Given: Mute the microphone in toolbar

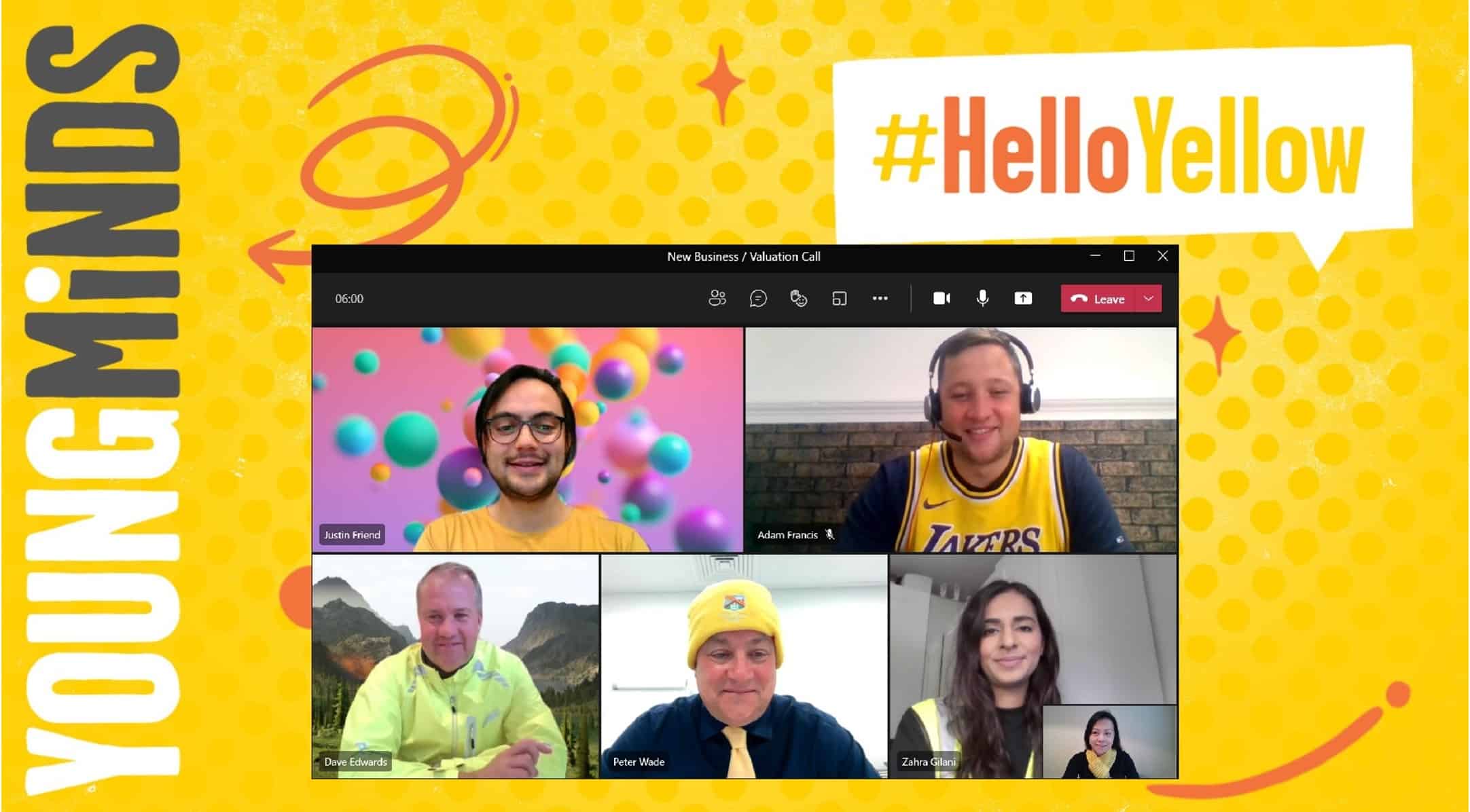Looking at the screenshot, I should point(982,298).
